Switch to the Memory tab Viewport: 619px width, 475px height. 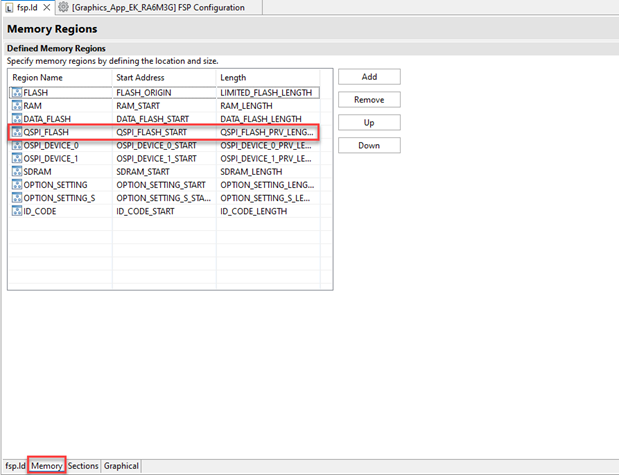tap(47, 466)
